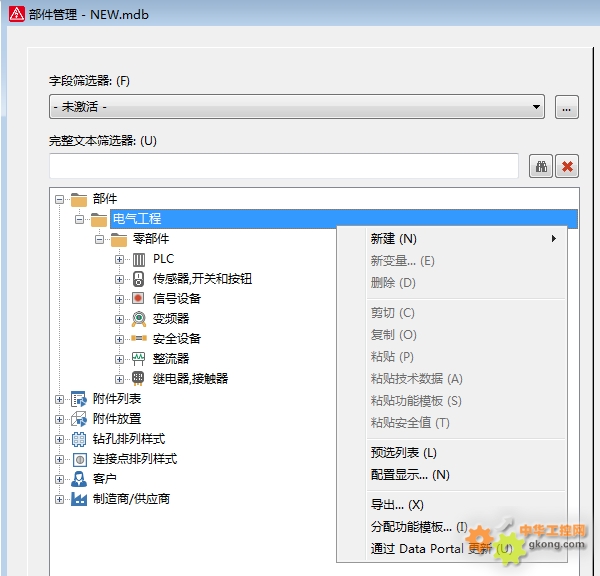Open the 字段筛选器 dropdown showing 未激活
Screen dimensions: 600x576
297,107
